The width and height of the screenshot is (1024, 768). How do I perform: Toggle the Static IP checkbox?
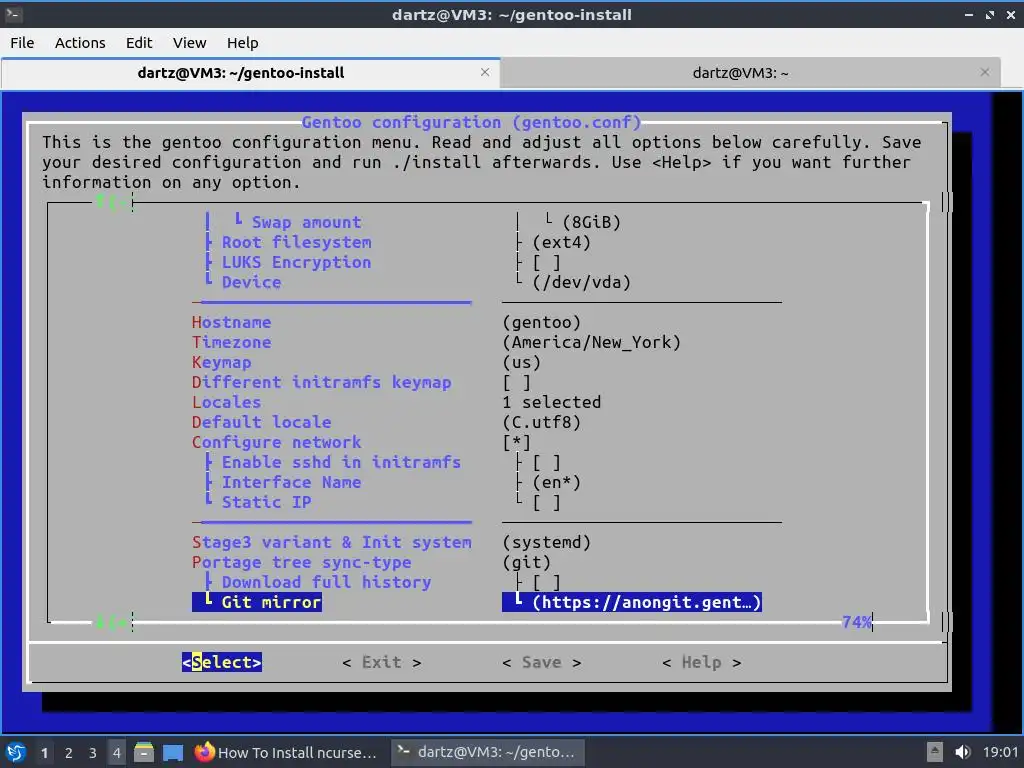tap(546, 503)
